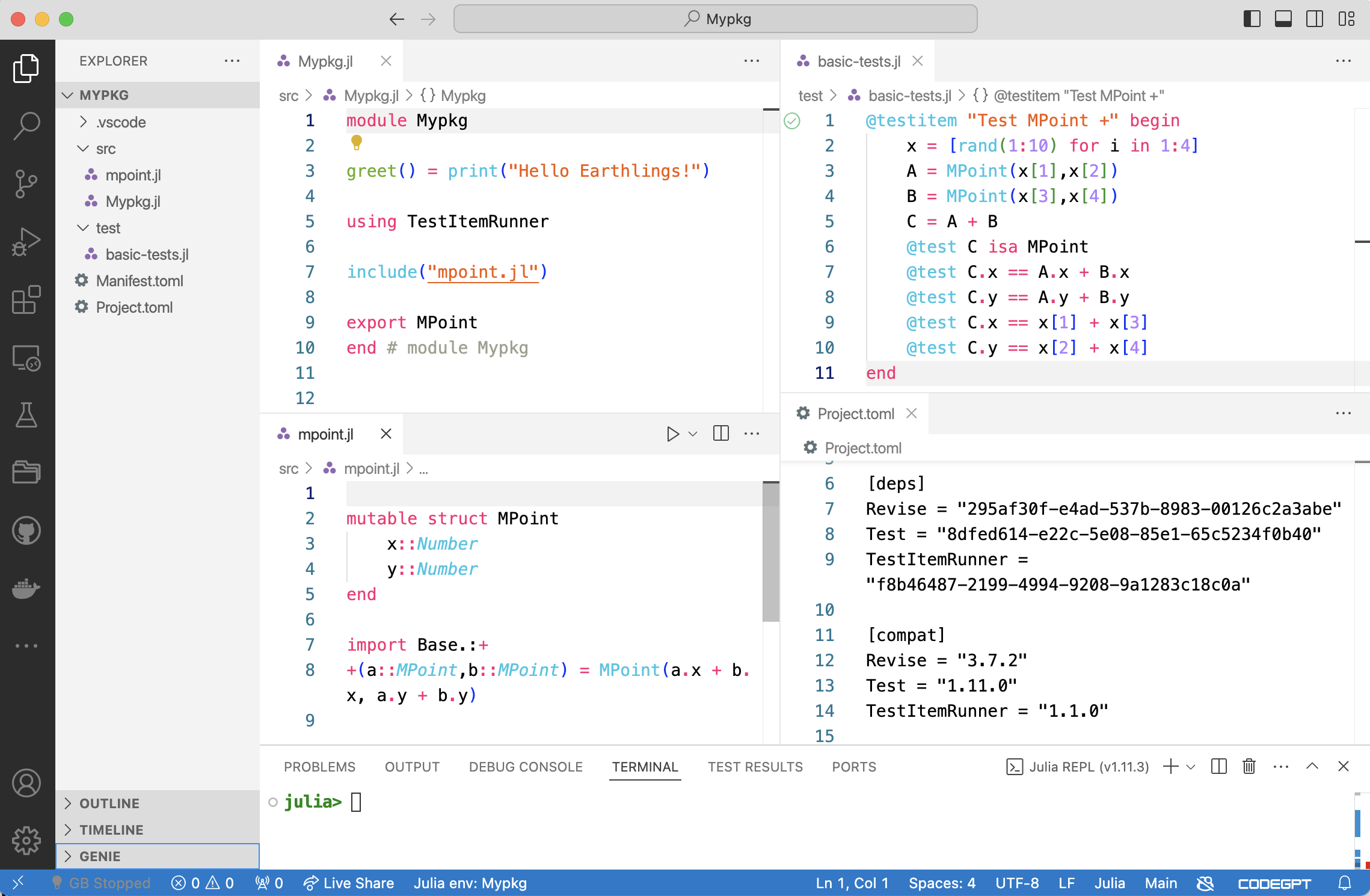Toggle the secondary side bar
This screenshot has height=896, width=1370.
pyautogui.click(x=1315, y=19)
